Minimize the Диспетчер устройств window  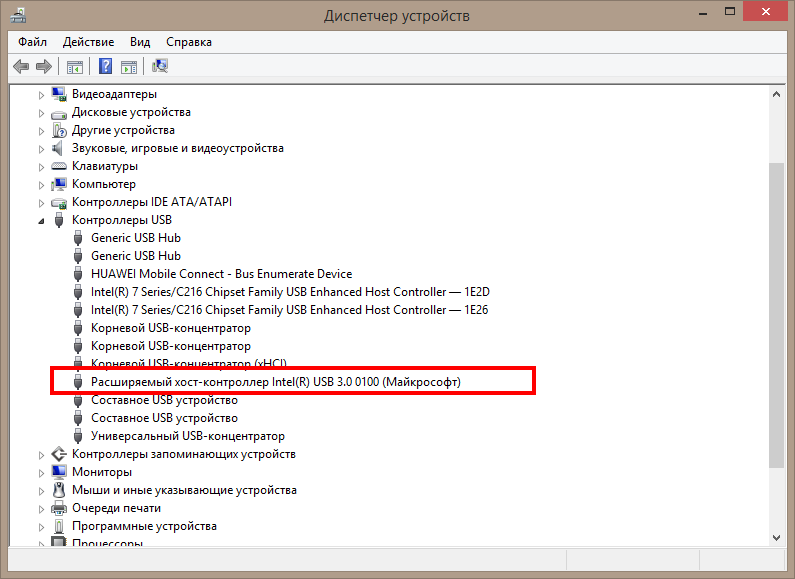[x=703, y=12]
